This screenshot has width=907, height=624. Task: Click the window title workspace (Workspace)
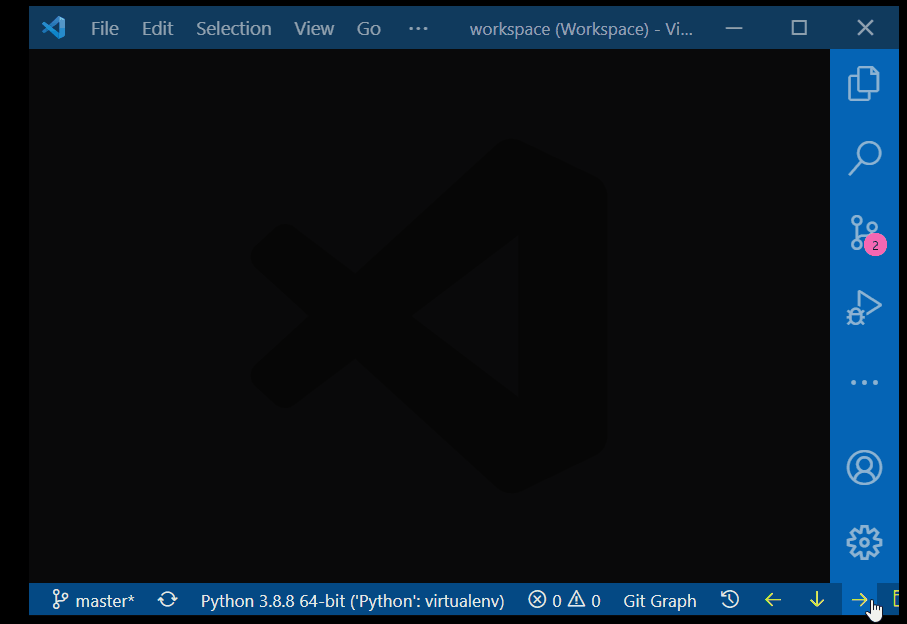(x=580, y=29)
